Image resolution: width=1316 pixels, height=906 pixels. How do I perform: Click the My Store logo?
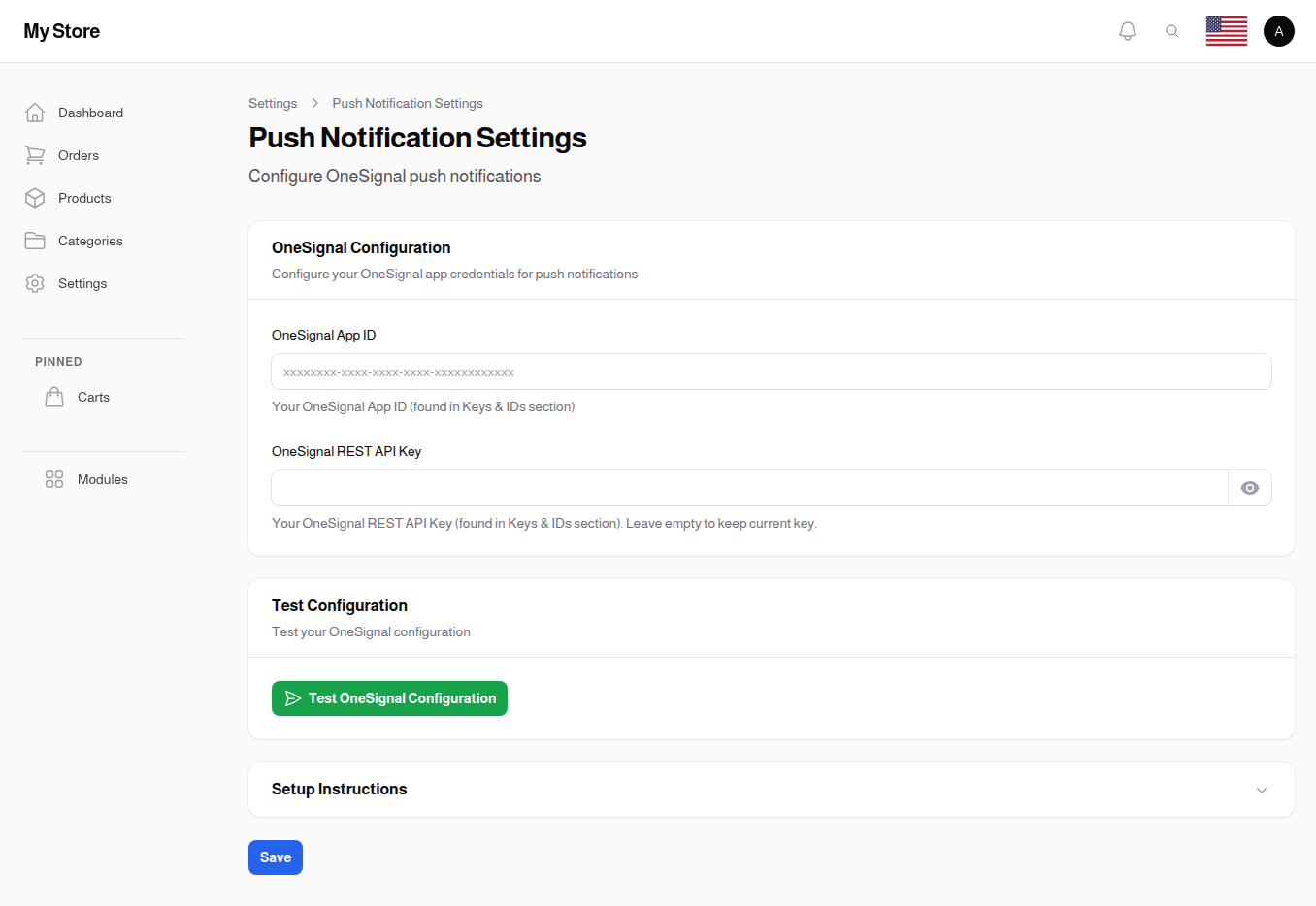[x=61, y=30]
